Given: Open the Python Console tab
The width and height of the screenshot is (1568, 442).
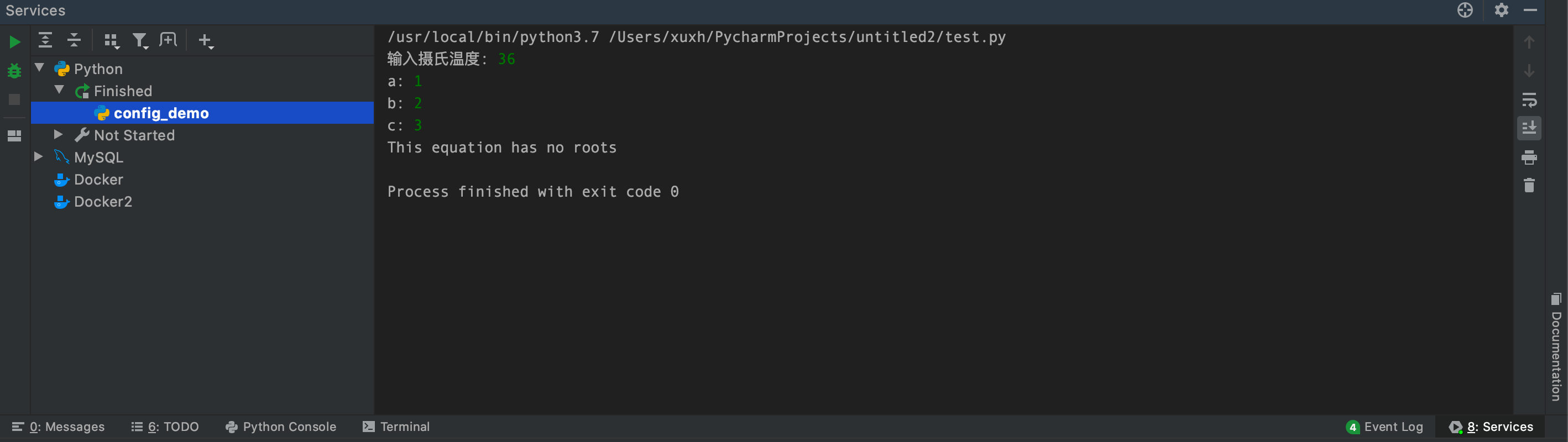Looking at the screenshot, I should click(x=281, y=427).
